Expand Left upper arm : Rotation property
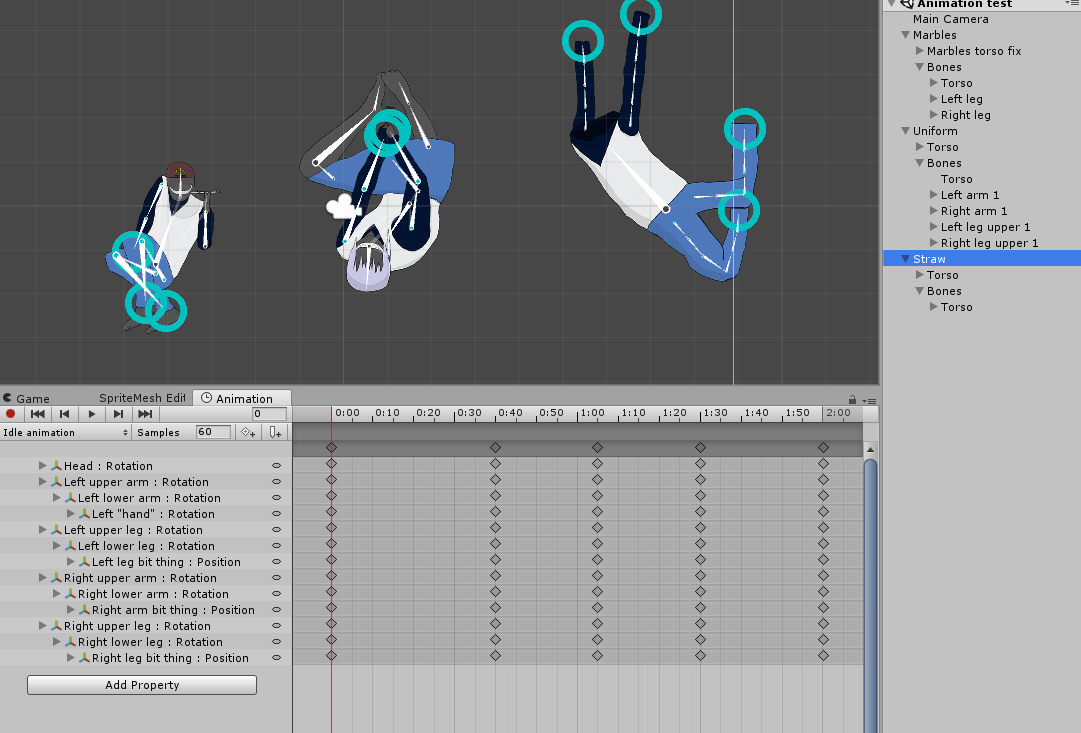Viewport: 1081px width, 733px height. 43,481
